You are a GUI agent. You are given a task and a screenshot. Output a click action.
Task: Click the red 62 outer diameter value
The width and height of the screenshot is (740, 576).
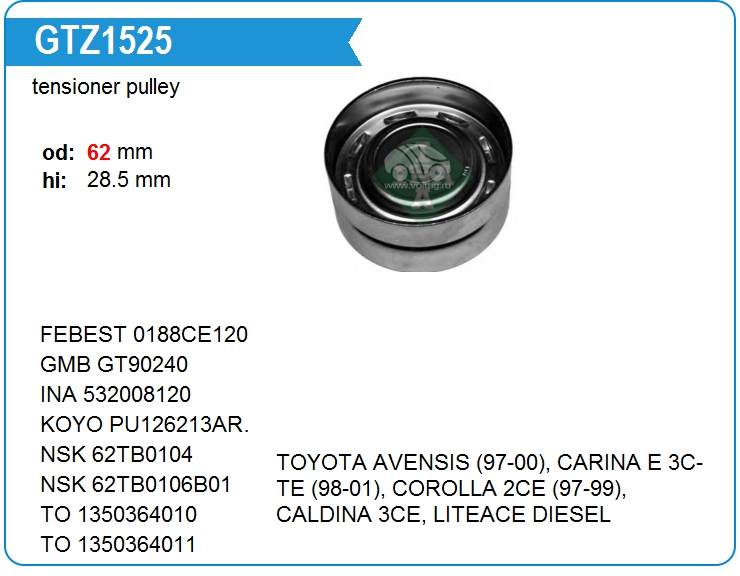[x=99, y=152]
